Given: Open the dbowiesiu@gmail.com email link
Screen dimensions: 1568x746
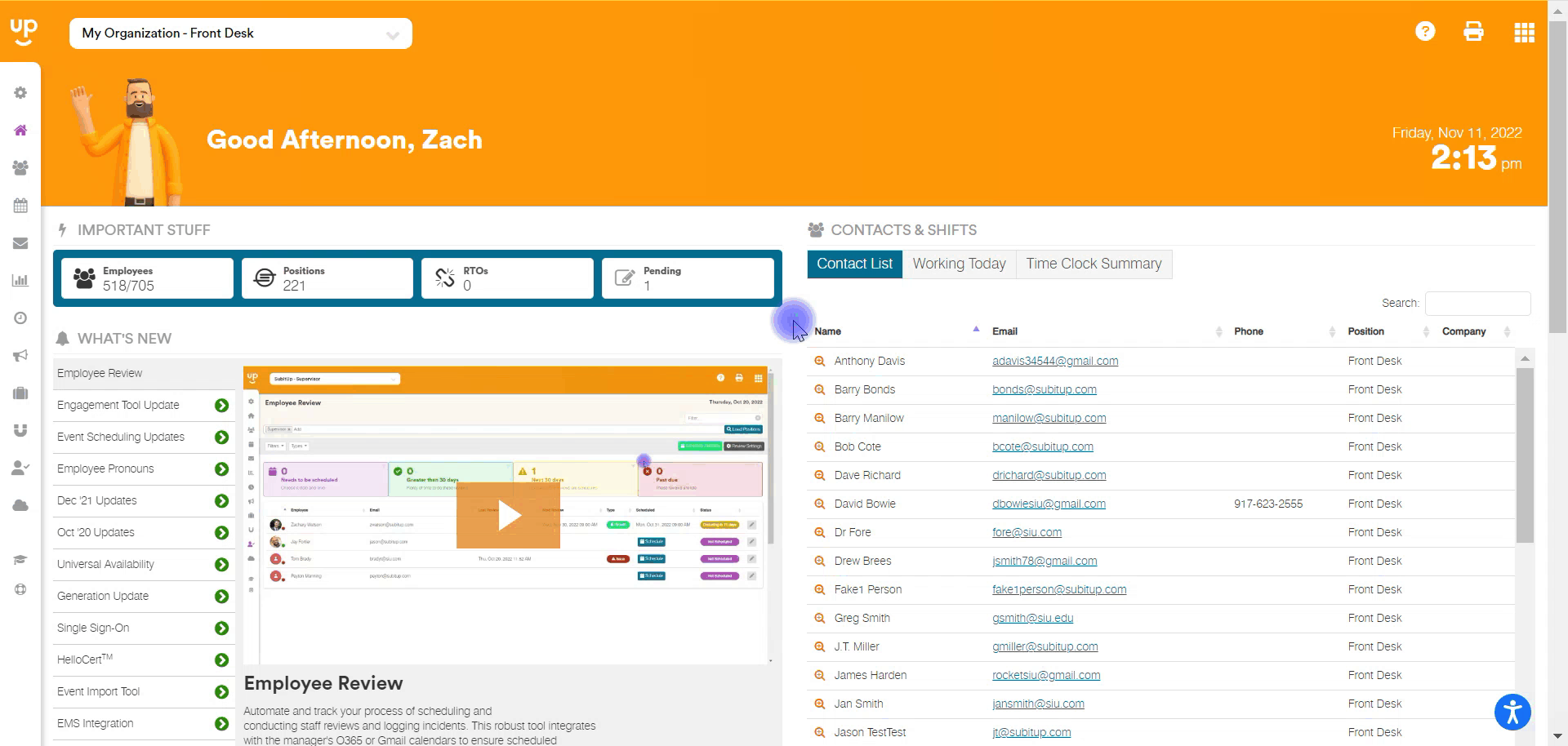Looking at the screenshot, I should pos(1048,504).
